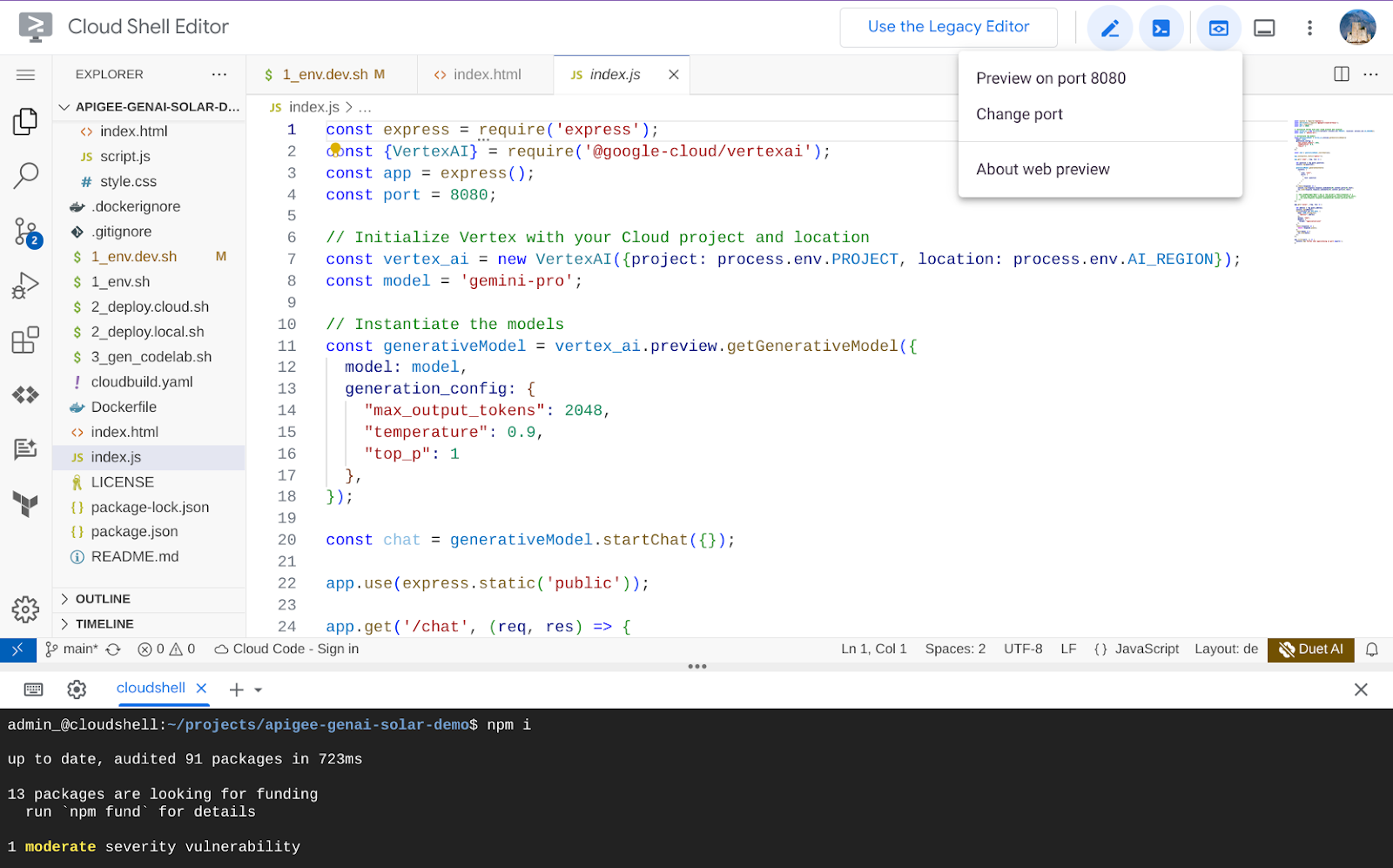
Task: Click the Synchronize Changes icon
Action: coord(113,649)
